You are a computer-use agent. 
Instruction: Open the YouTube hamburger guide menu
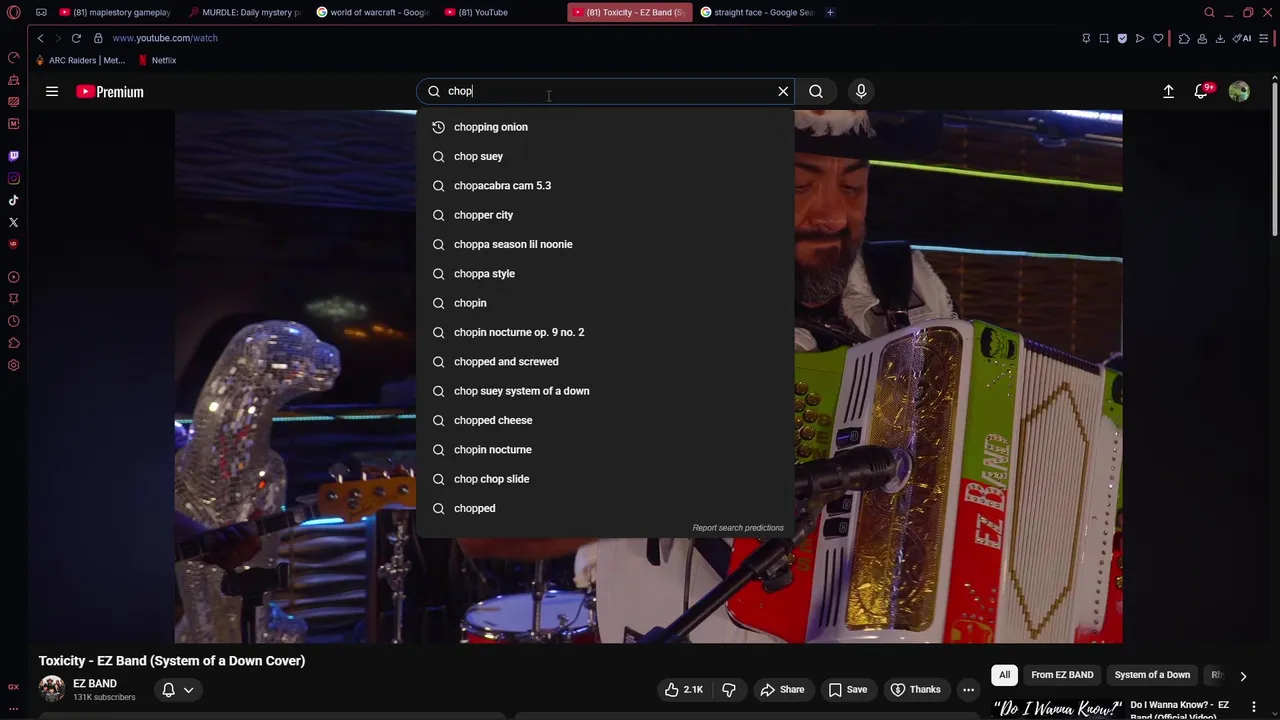tap(52, 91)
